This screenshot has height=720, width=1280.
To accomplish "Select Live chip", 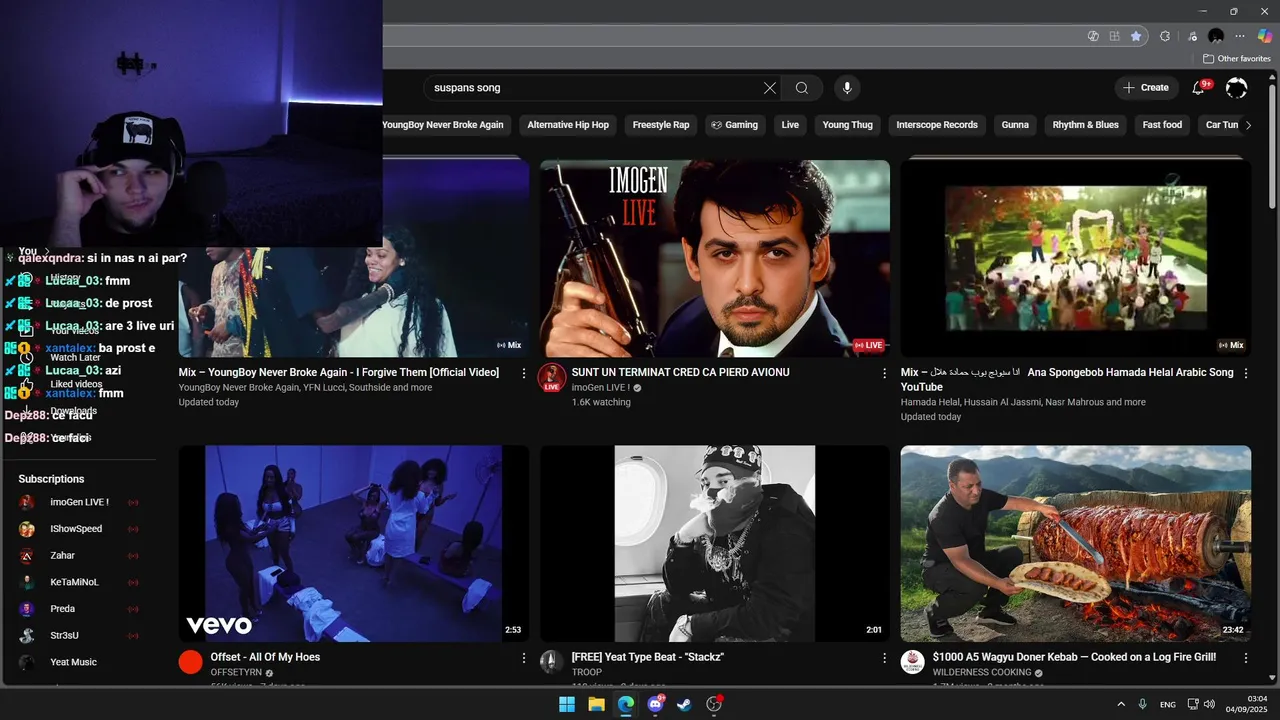I will [x=790, y=125].
